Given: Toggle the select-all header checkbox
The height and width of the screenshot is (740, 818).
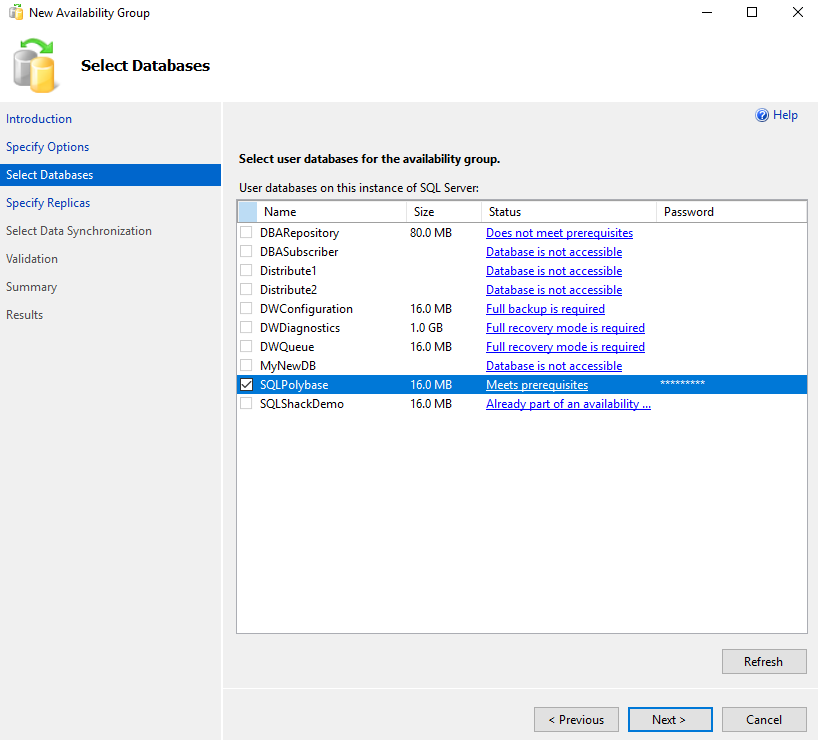Looking at the screenshot, I should [247, 212].
